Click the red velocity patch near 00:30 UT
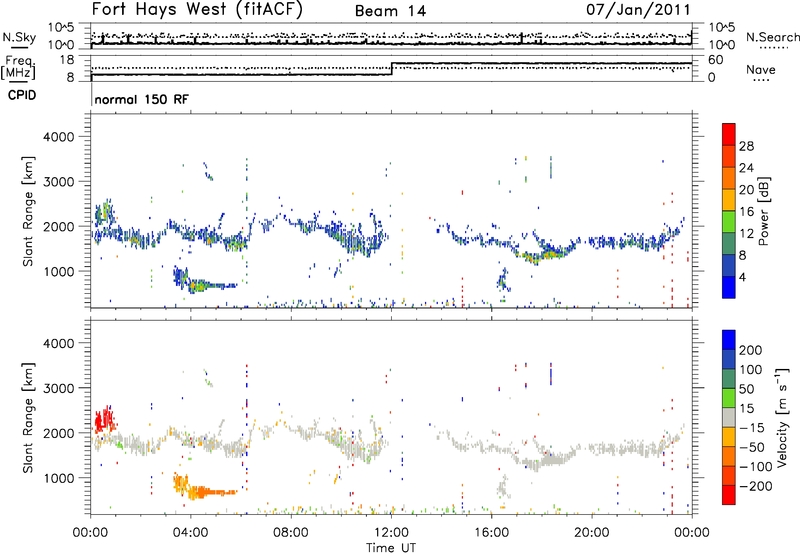The width and height of the screenshot is (800, 554). pyautogui.click(x=105, y=420)
